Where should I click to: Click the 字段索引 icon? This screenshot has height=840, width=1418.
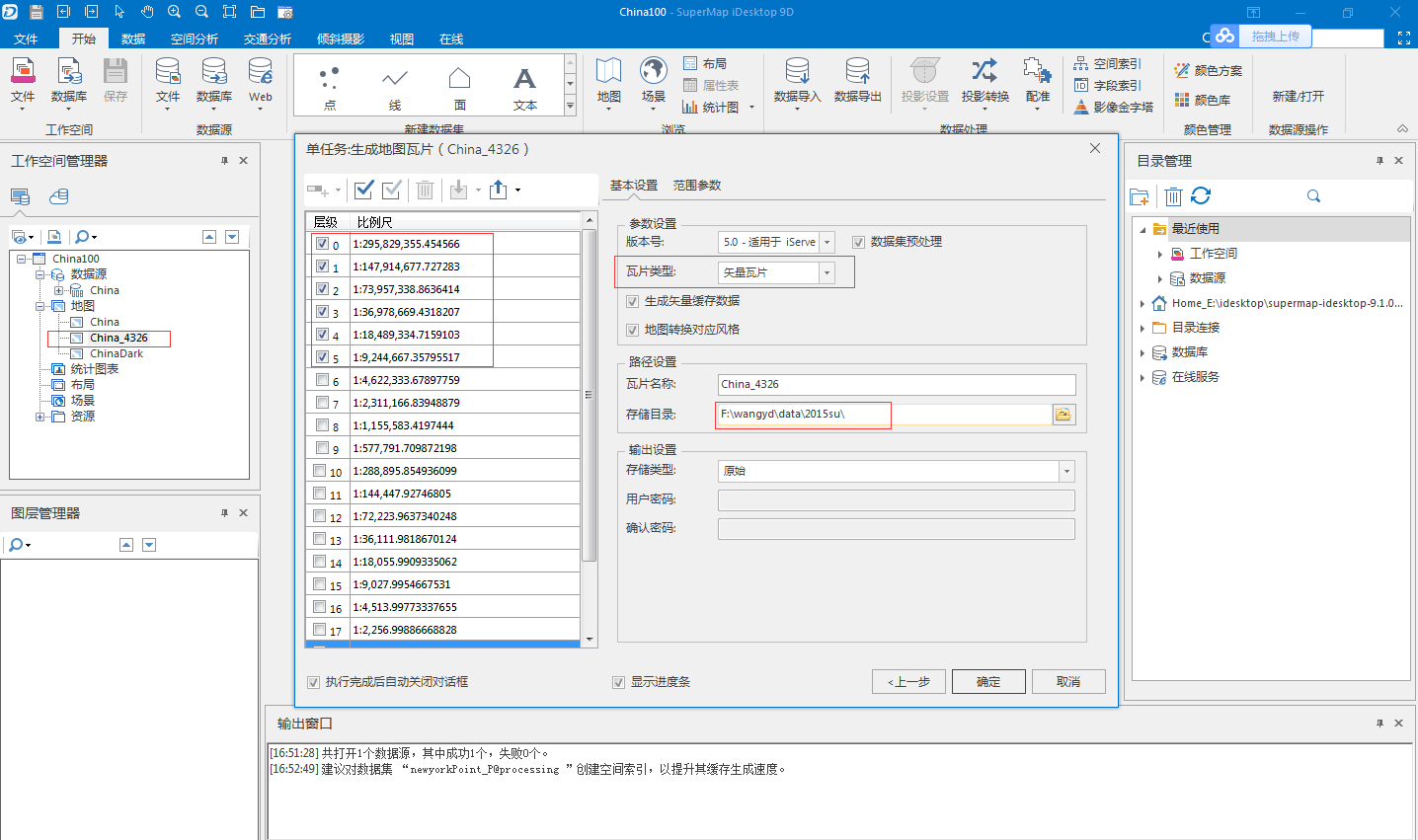point(1081,85)
